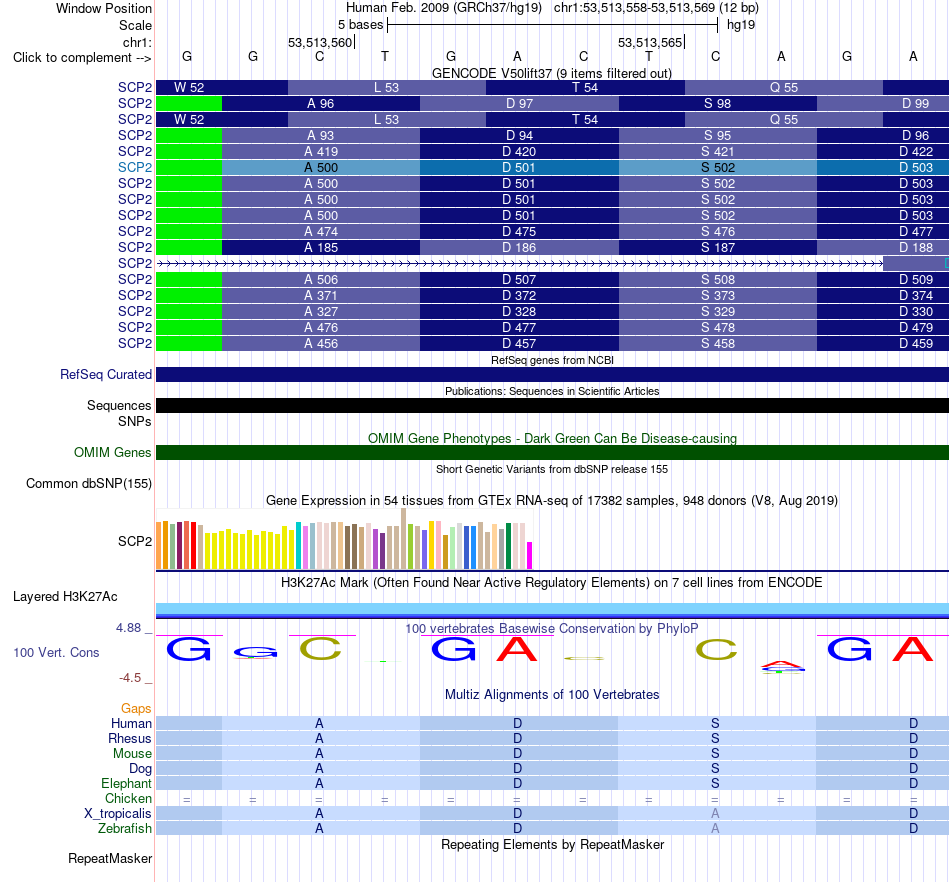Click 'Publications: Sequences in Scientific Articles' title

pos(552,391)
